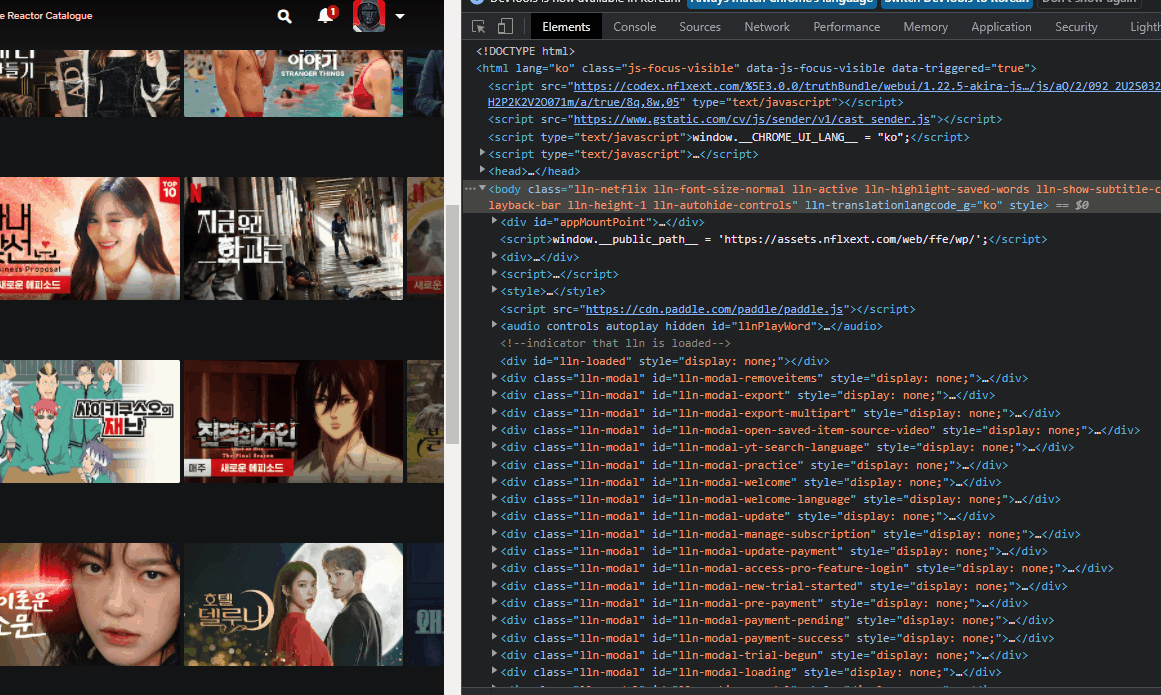
Task: Select the window.__public_path__ script line
Action: point(773,239)
